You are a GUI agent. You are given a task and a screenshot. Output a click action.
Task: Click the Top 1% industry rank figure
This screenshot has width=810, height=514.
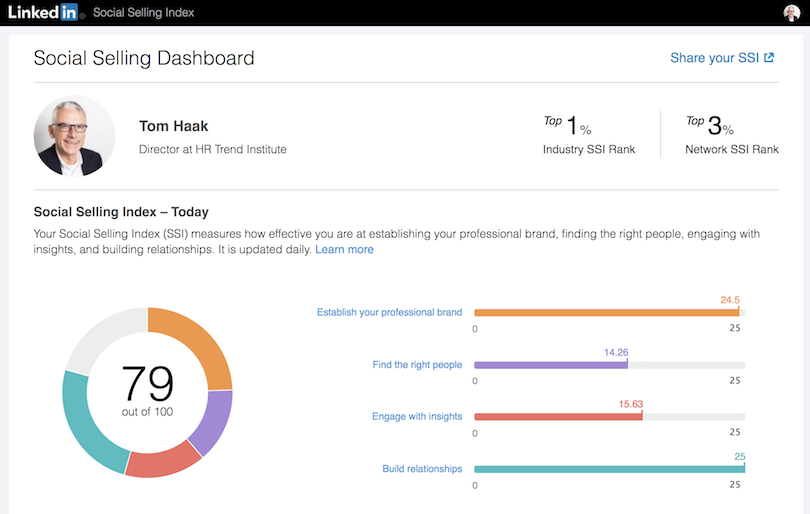567,125
